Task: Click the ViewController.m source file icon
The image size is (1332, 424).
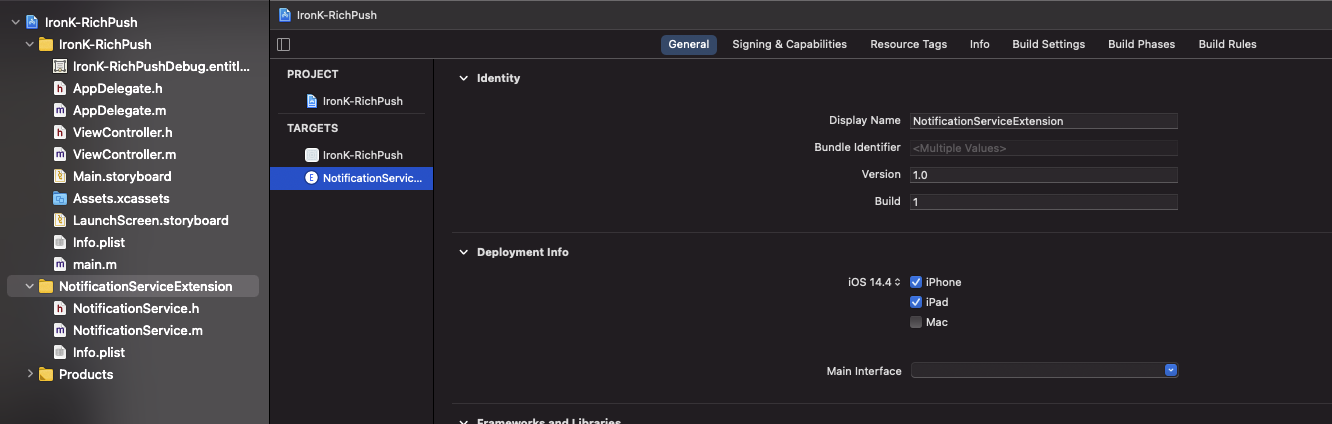Action: pyautogui.click(x=60, y=154)
